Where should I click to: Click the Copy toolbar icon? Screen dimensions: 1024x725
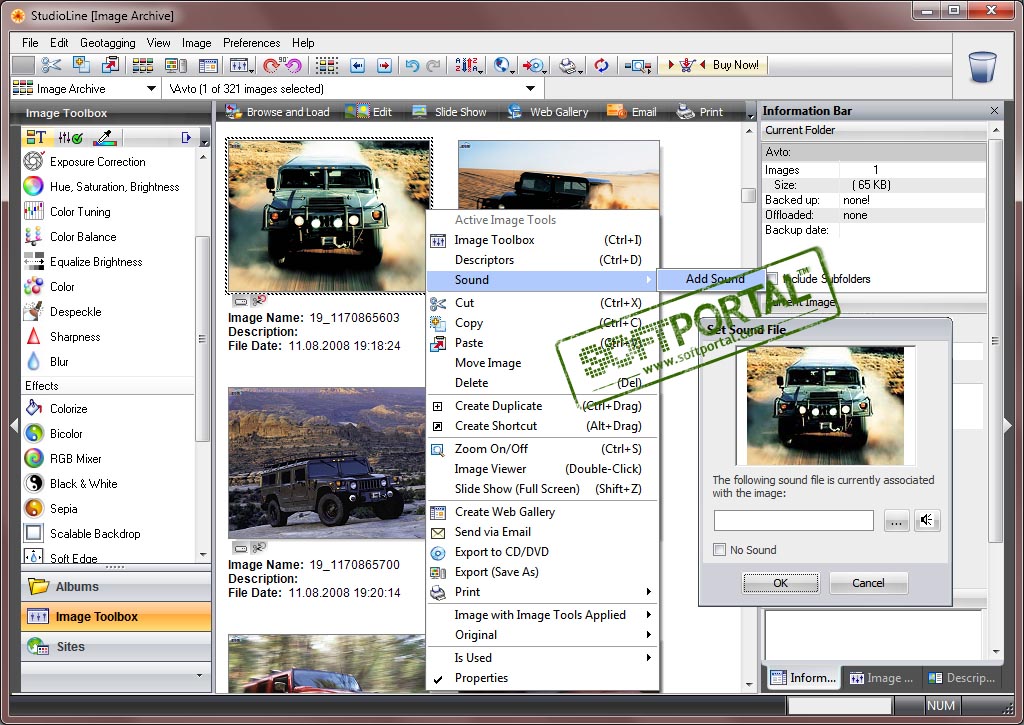click(x=81, y=65)
